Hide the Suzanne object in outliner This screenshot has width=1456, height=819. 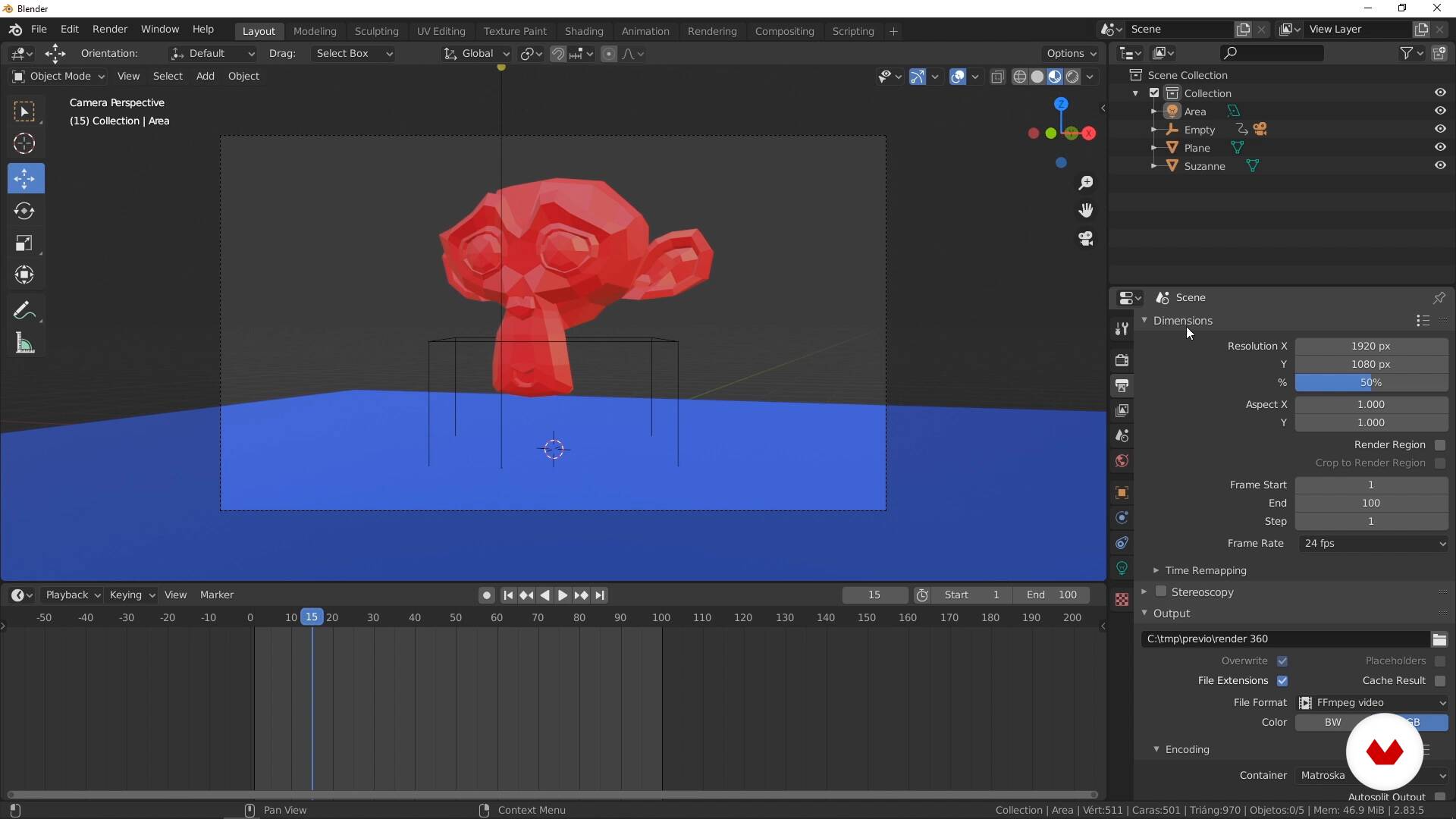click(x=1439, y=165)
